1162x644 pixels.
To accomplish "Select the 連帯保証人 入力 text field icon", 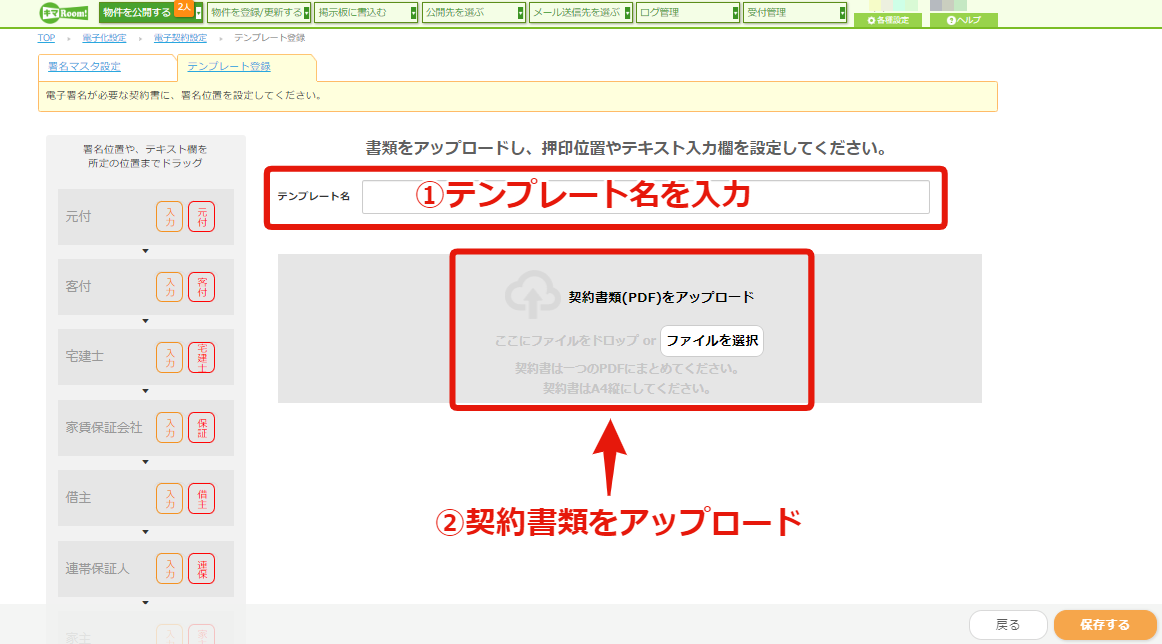I will 170,568.
